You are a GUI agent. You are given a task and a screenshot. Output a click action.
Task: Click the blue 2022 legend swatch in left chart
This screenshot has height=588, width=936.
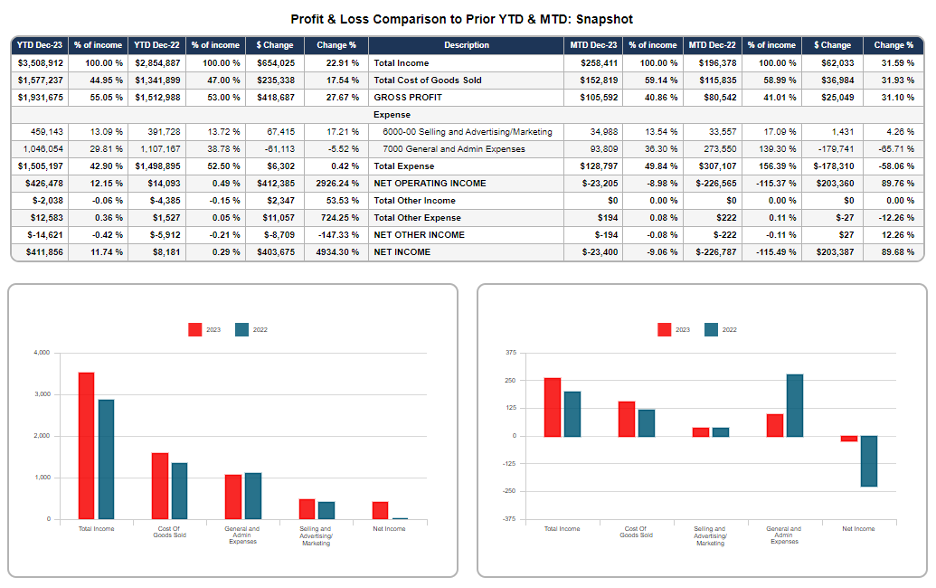click(x=242, y=330)
